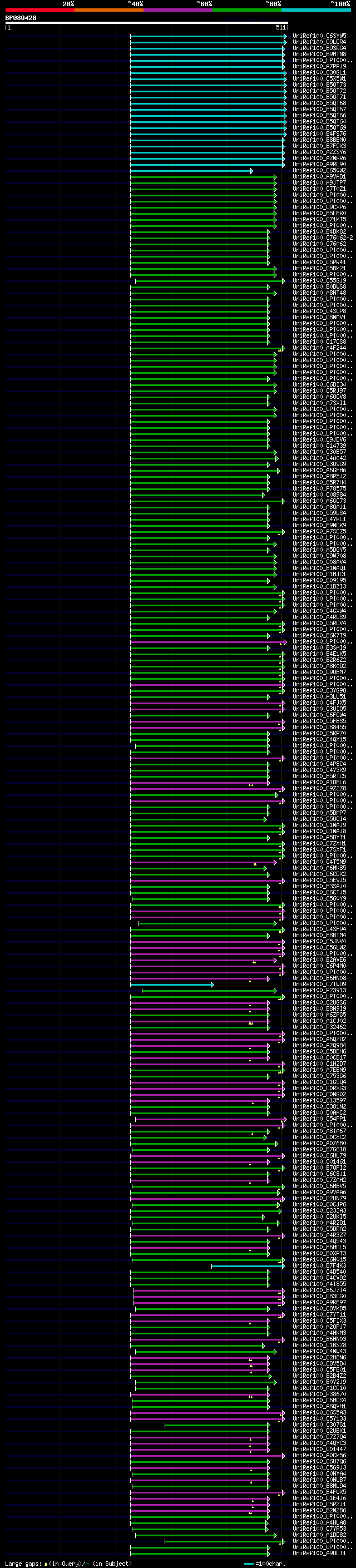Screen dimensions: 356x1568
Task: Open hit UniRef100_A2ZSY6
Action: (x=319, y=152)
